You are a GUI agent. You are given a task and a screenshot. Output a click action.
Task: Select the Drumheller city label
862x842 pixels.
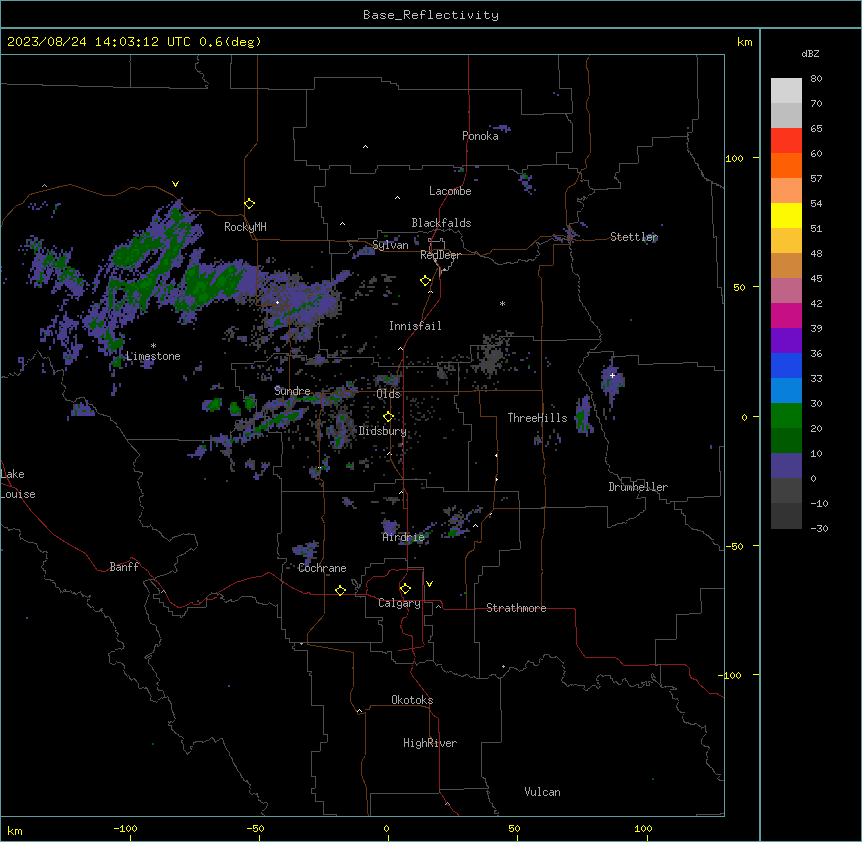click(x=638, y=487)
